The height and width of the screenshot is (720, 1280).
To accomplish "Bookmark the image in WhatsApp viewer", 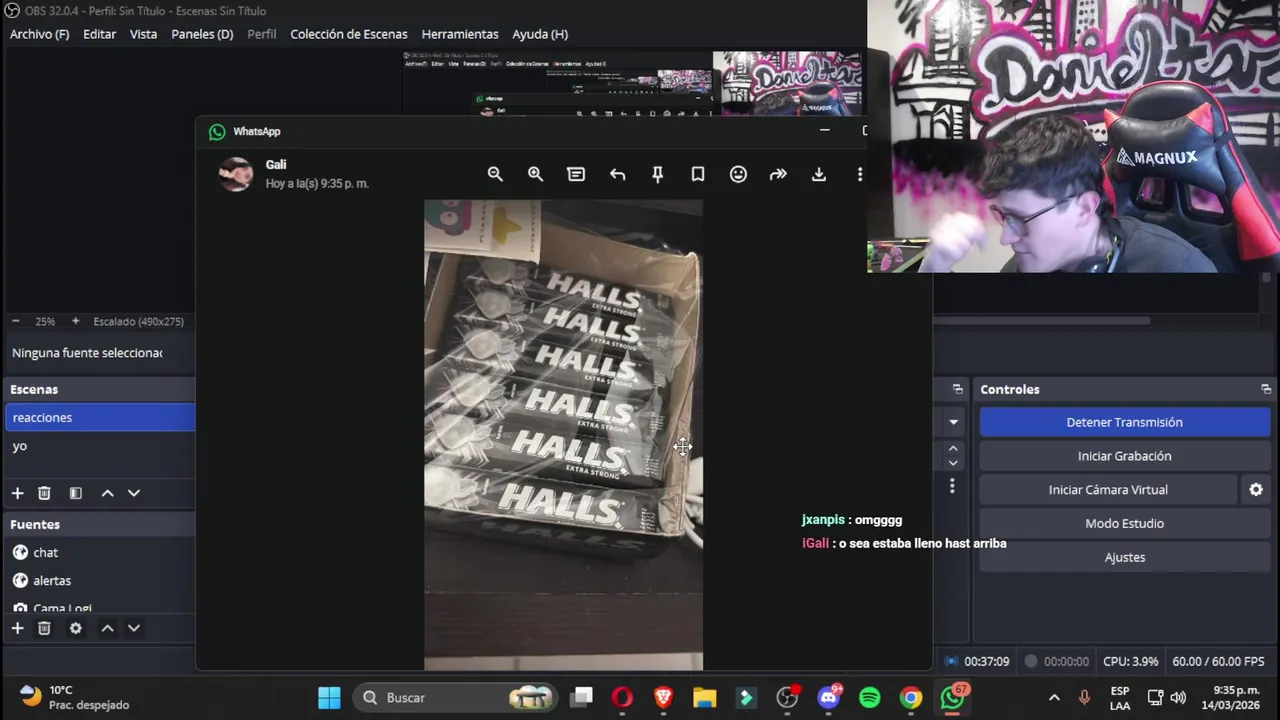I will pos(698,174).
